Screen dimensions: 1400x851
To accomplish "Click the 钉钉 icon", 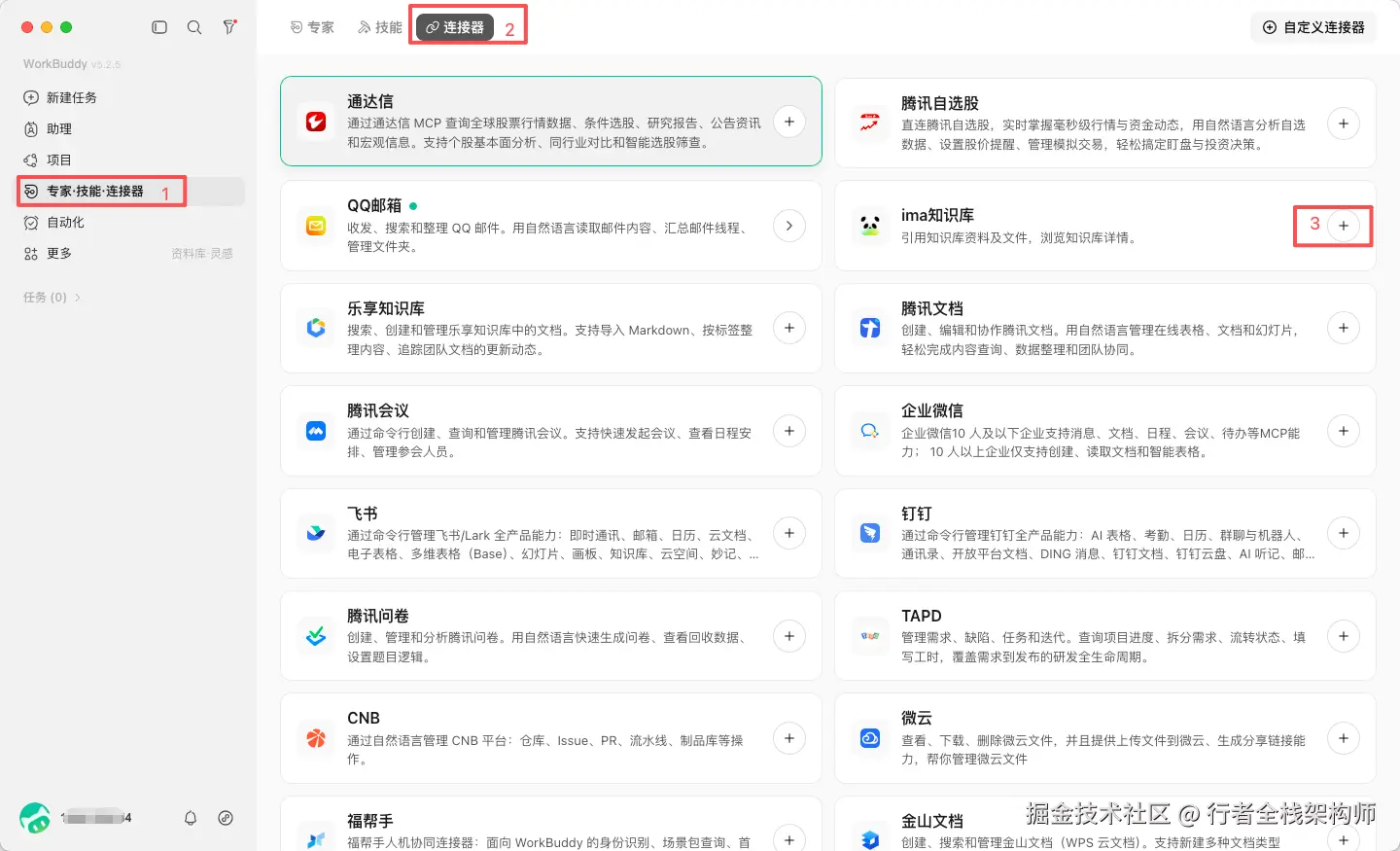I will pos(870,533).
